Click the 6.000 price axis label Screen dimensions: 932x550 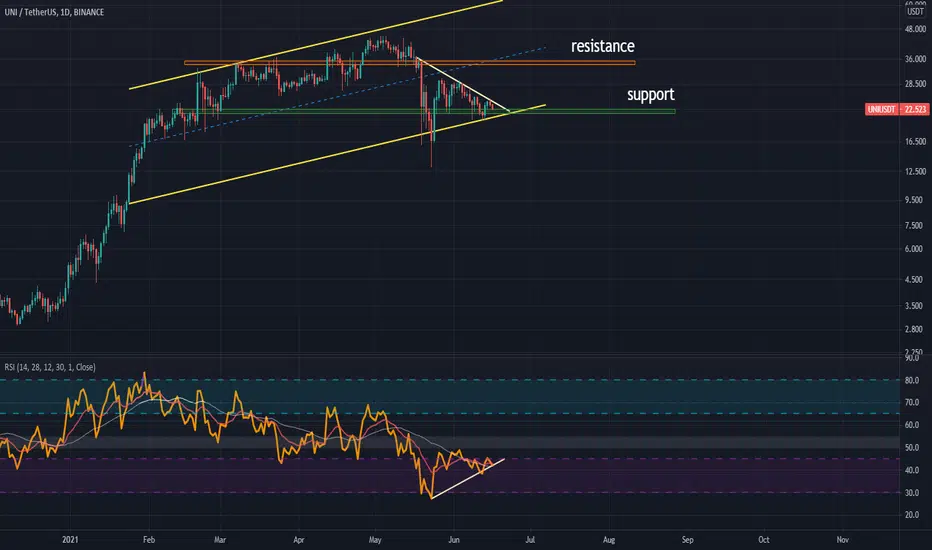click(x=915, y=249)
